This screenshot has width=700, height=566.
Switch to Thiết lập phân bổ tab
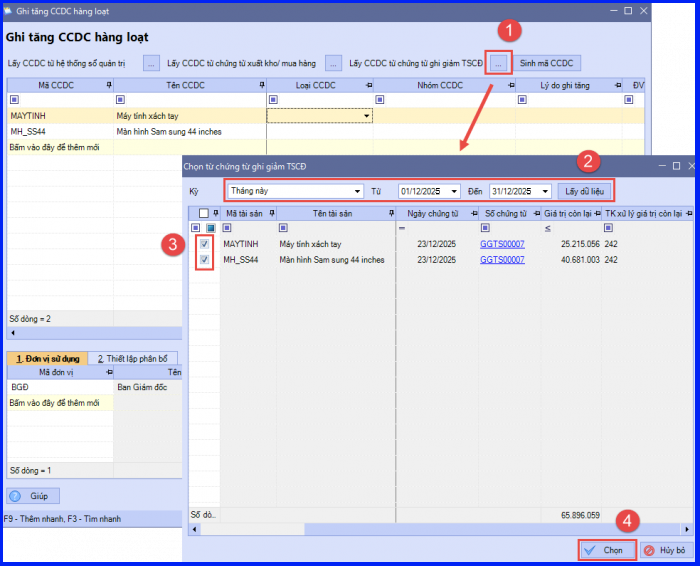pyautogui.click(x=132, y=358)
